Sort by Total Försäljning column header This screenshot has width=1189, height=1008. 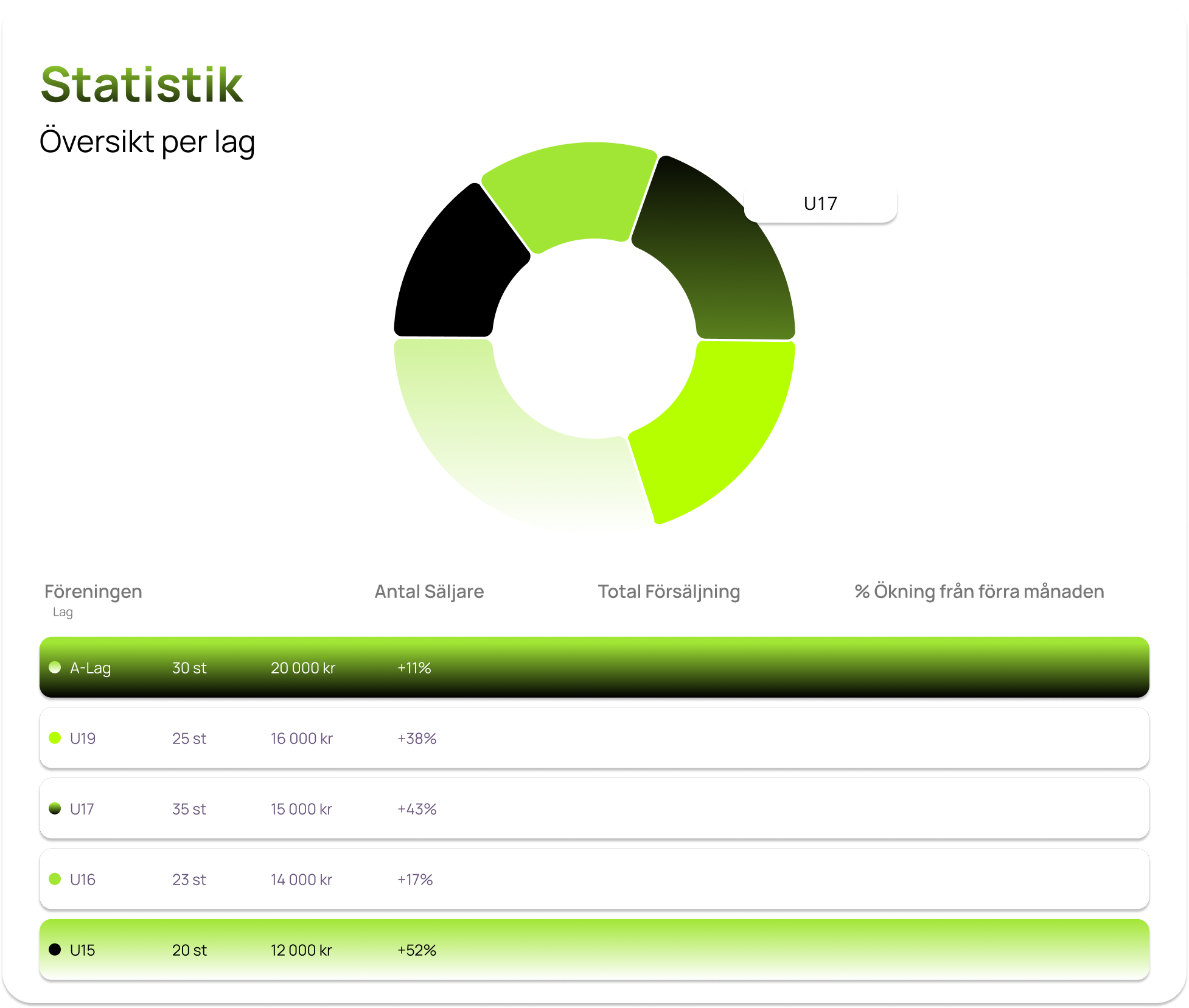point(669,591)
